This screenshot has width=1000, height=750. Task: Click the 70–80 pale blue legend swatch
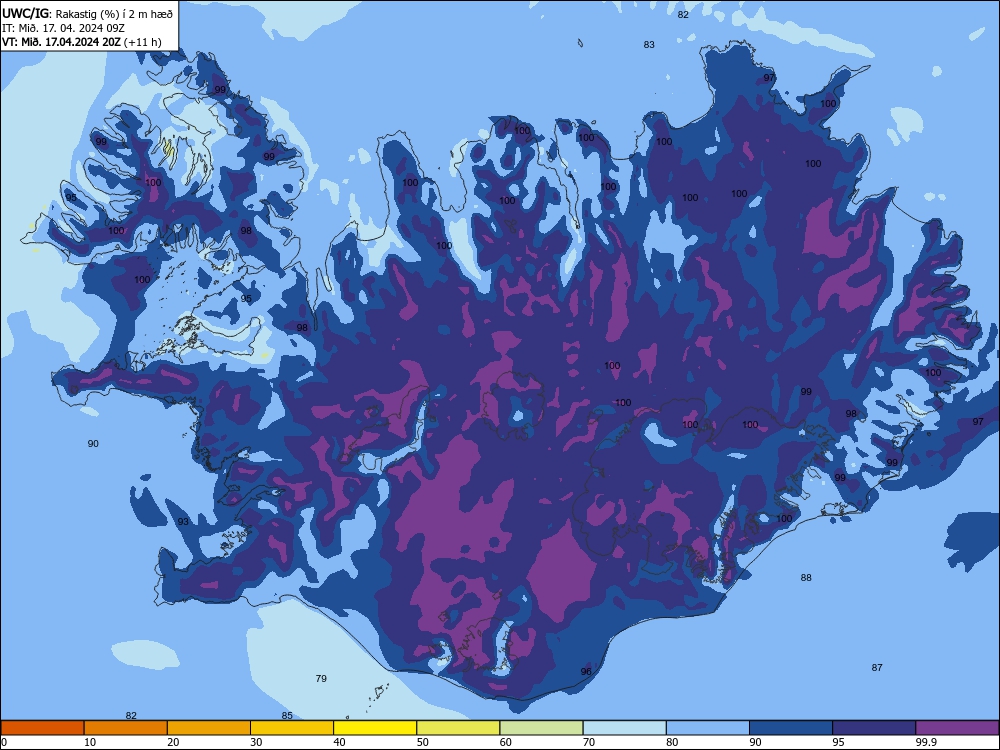[x=624, y=728]
